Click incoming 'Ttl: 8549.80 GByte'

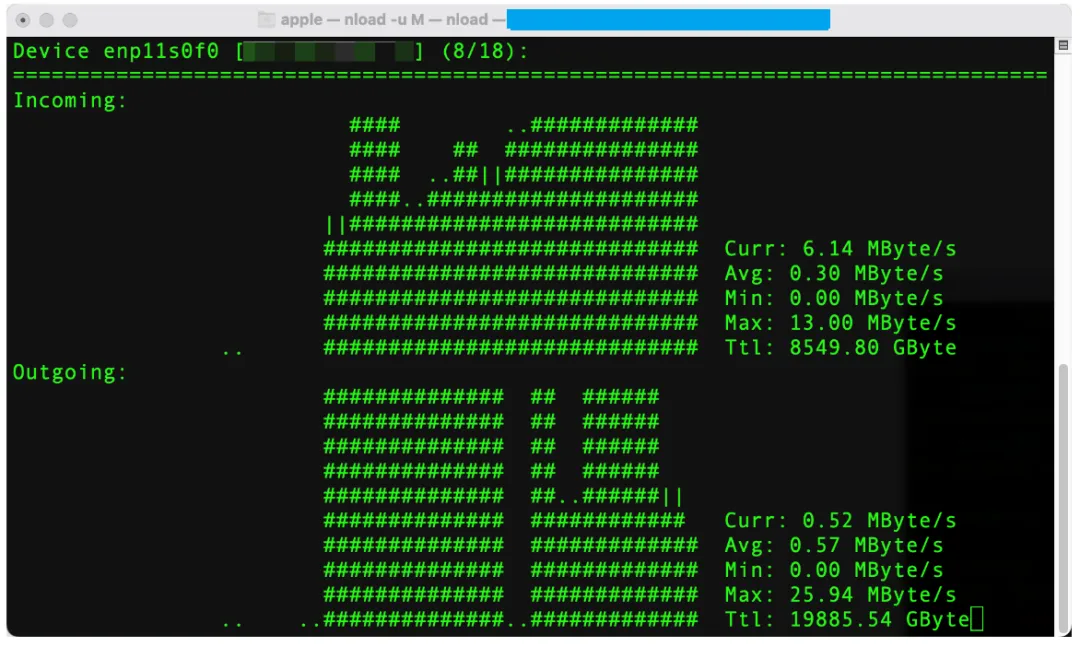840,347
